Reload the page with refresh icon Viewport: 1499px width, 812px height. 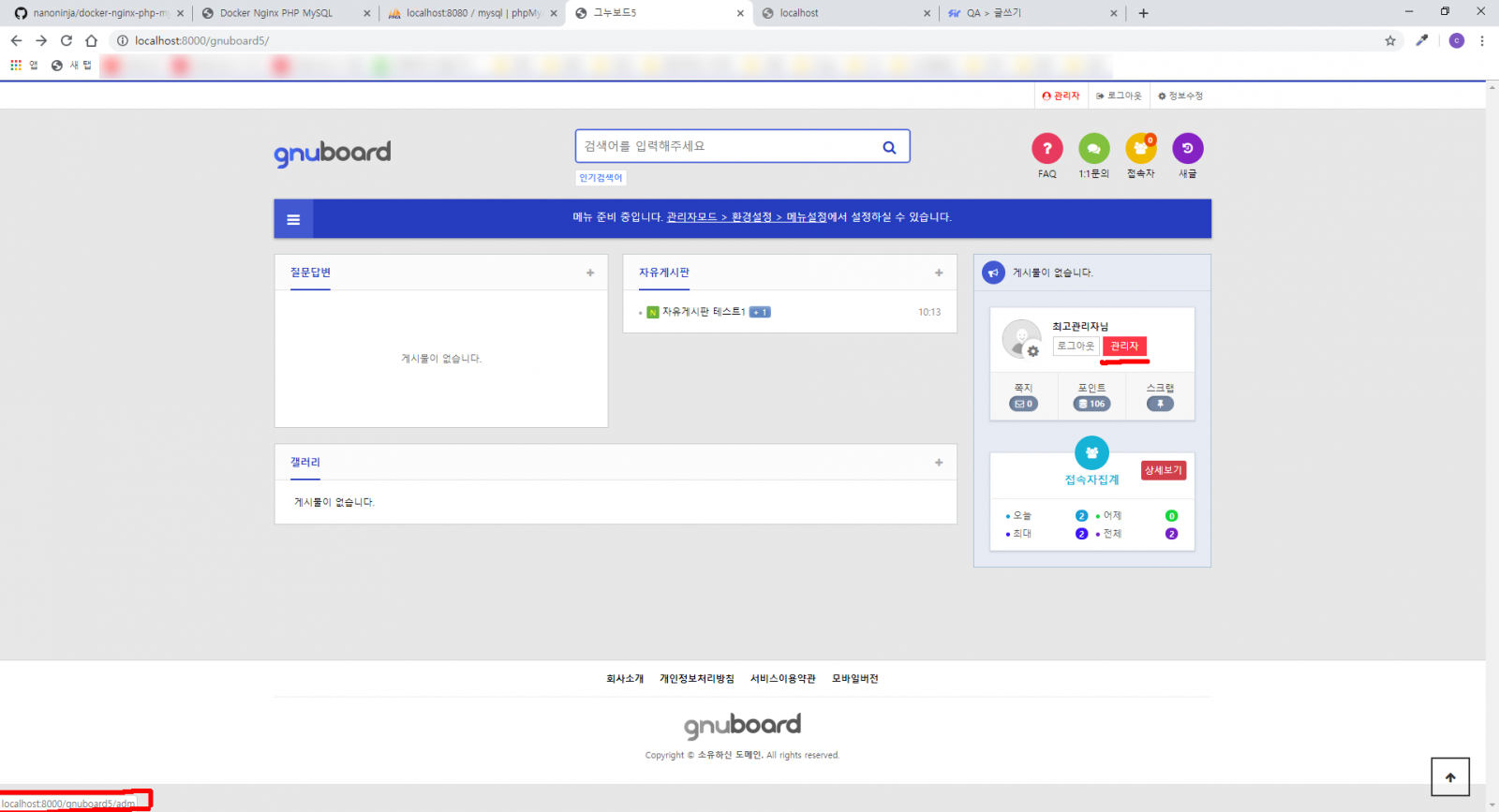pyautogui.click(x=67, y=40)
